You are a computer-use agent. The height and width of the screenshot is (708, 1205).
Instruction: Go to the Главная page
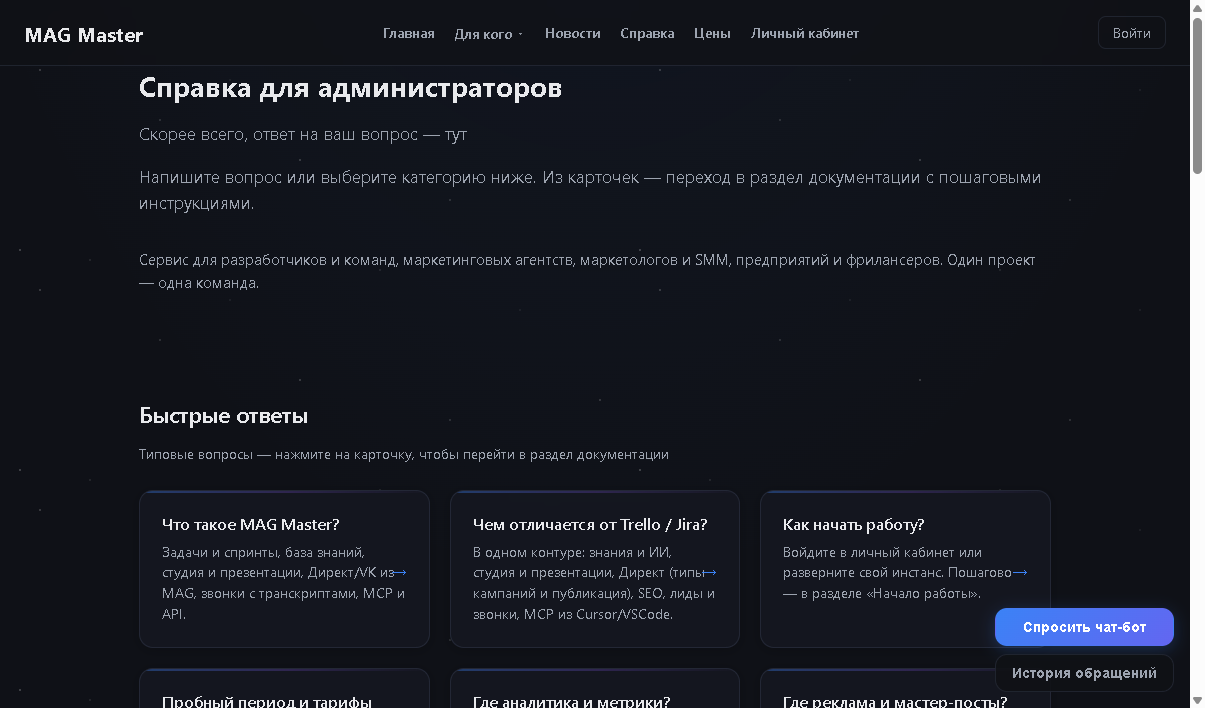[x=409, y=33]
